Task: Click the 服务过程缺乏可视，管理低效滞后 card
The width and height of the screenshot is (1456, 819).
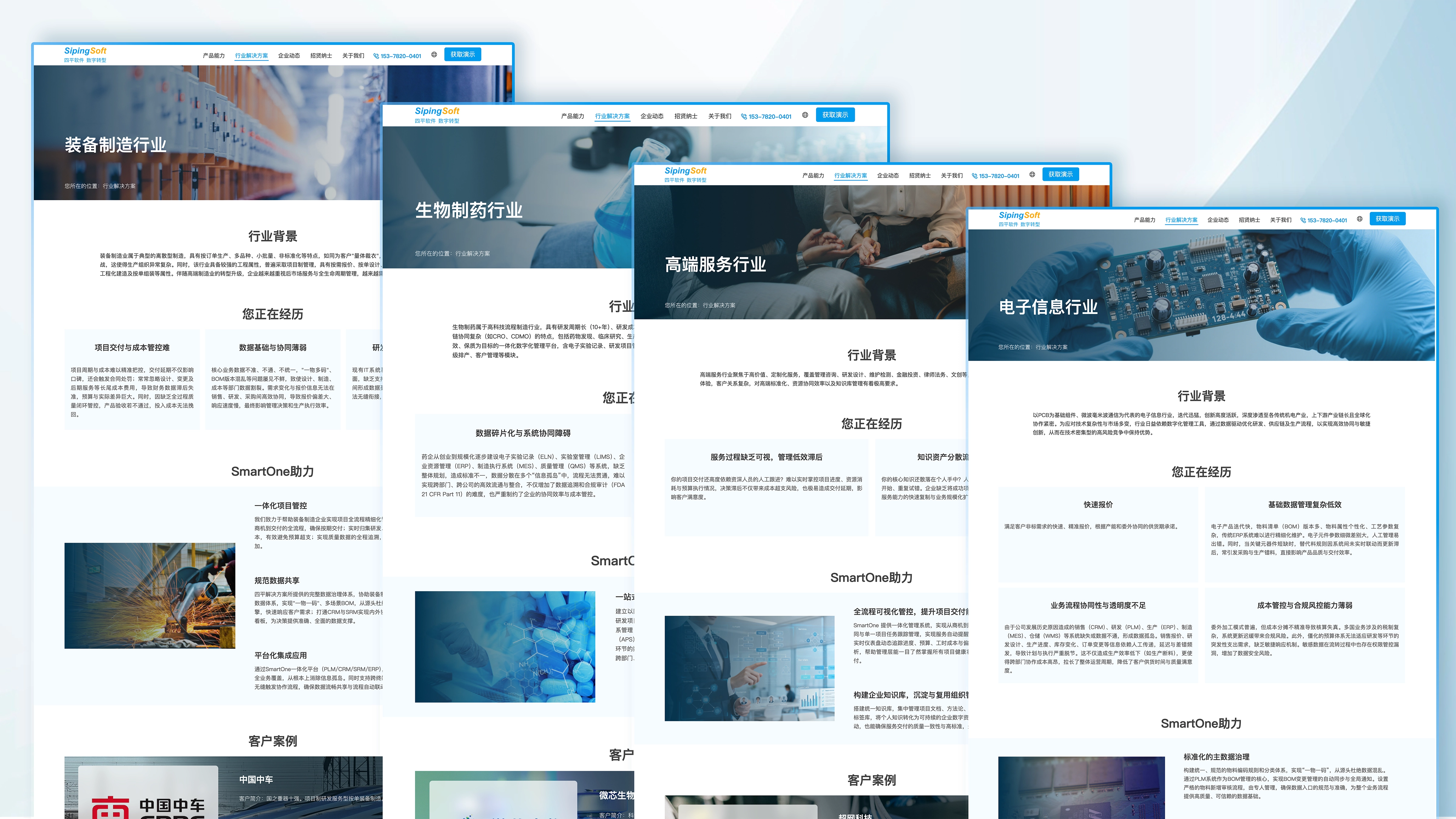Action: click(767, 488)
